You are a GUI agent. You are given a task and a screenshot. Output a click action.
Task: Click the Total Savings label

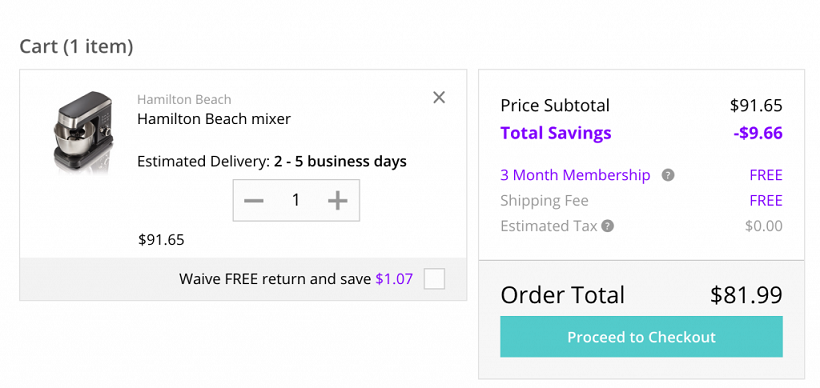(x=556, y=133)
